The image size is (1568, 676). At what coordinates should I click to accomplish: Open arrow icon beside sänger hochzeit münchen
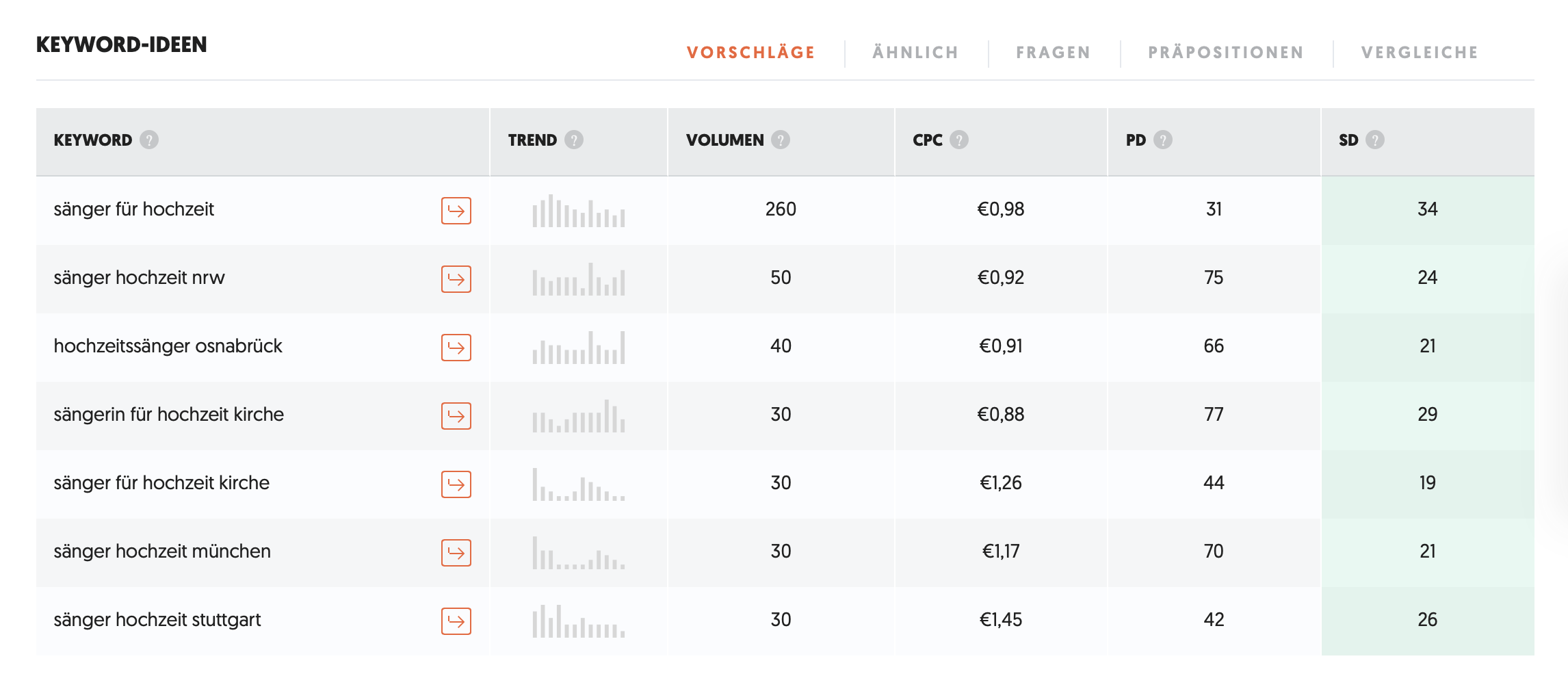(x=456, y=552)
